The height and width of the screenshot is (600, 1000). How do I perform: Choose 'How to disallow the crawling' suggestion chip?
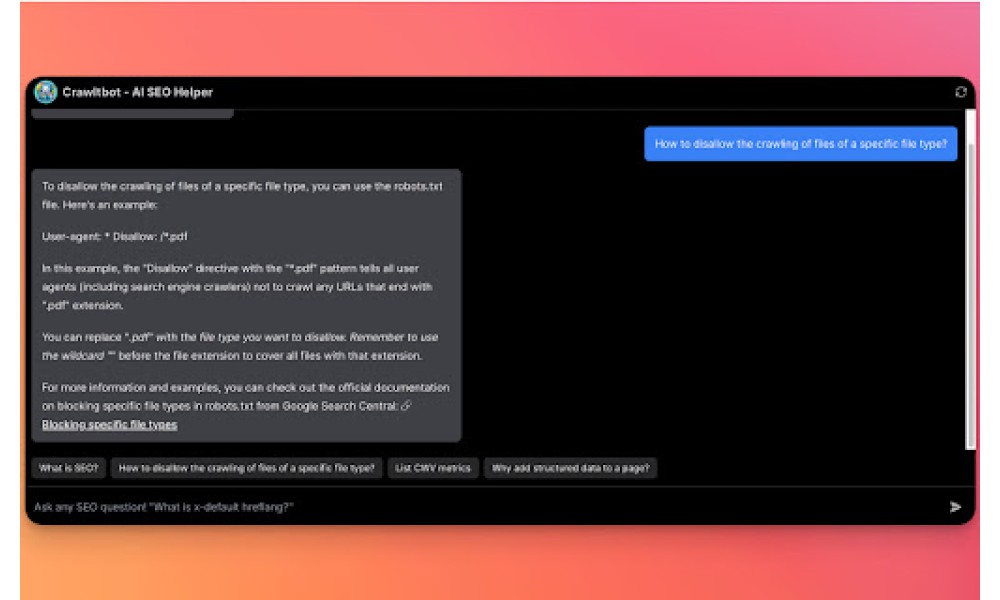(247, 468)
